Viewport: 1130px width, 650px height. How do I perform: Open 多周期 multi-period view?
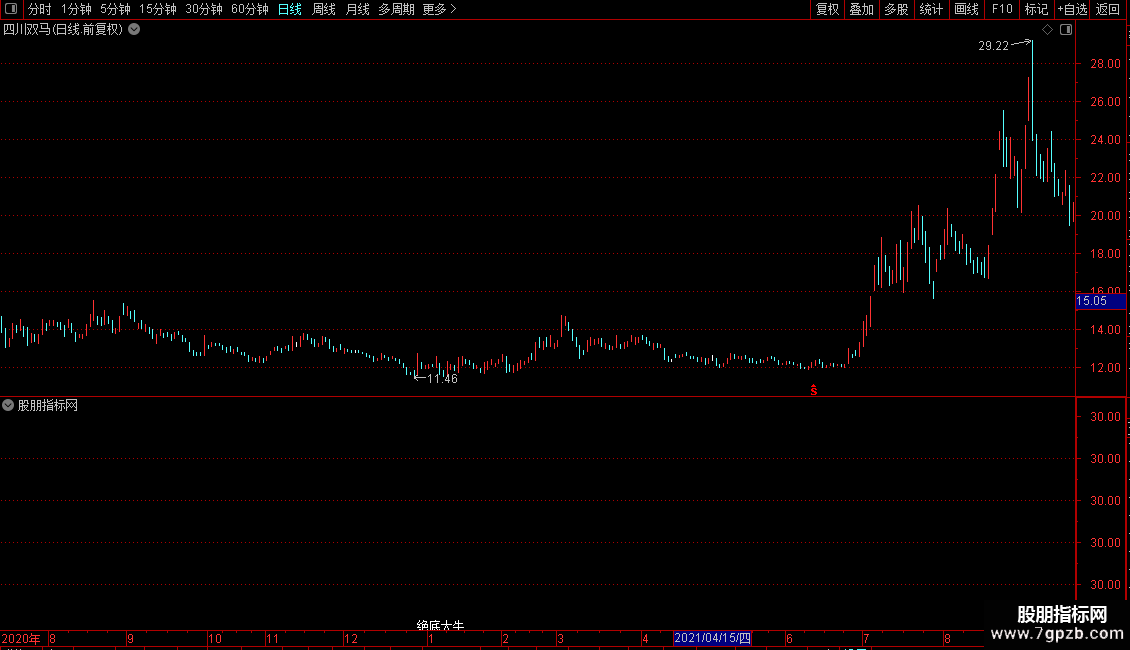[396, 9]
